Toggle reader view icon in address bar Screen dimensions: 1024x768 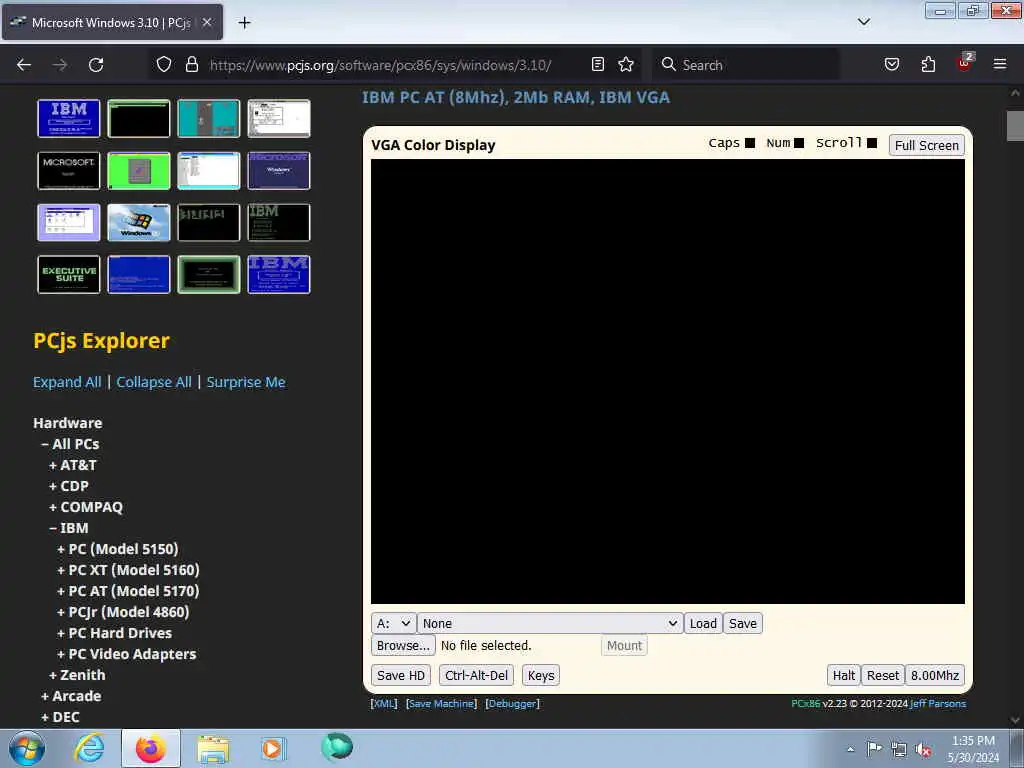pyautogui.click(x=598, y=64)
